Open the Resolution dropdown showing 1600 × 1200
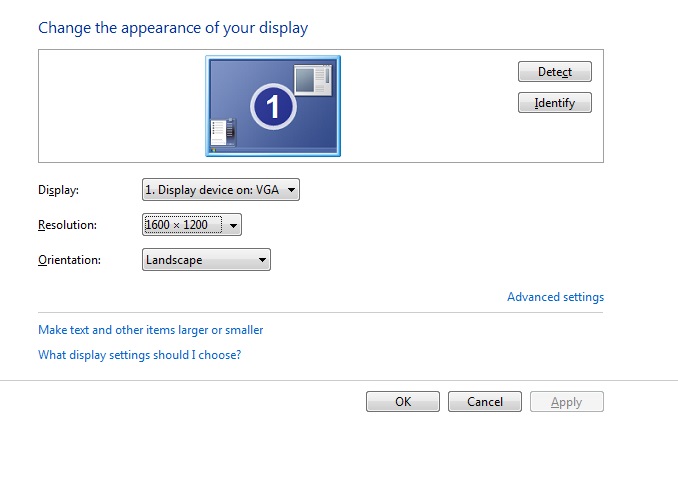This screenshot has height=493, width=678. pyautogui.click(x=192, y=225)
